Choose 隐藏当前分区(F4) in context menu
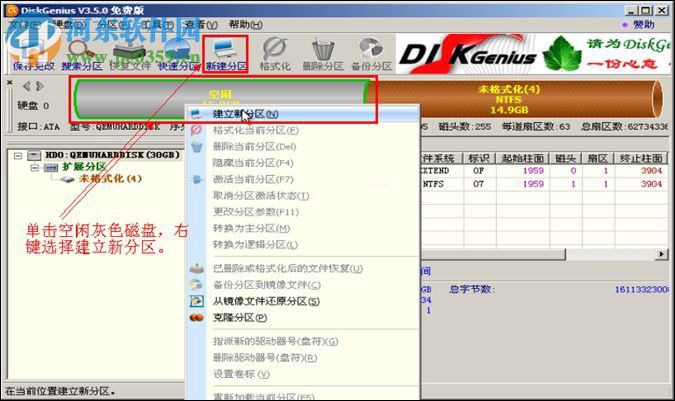 point(303,163)
